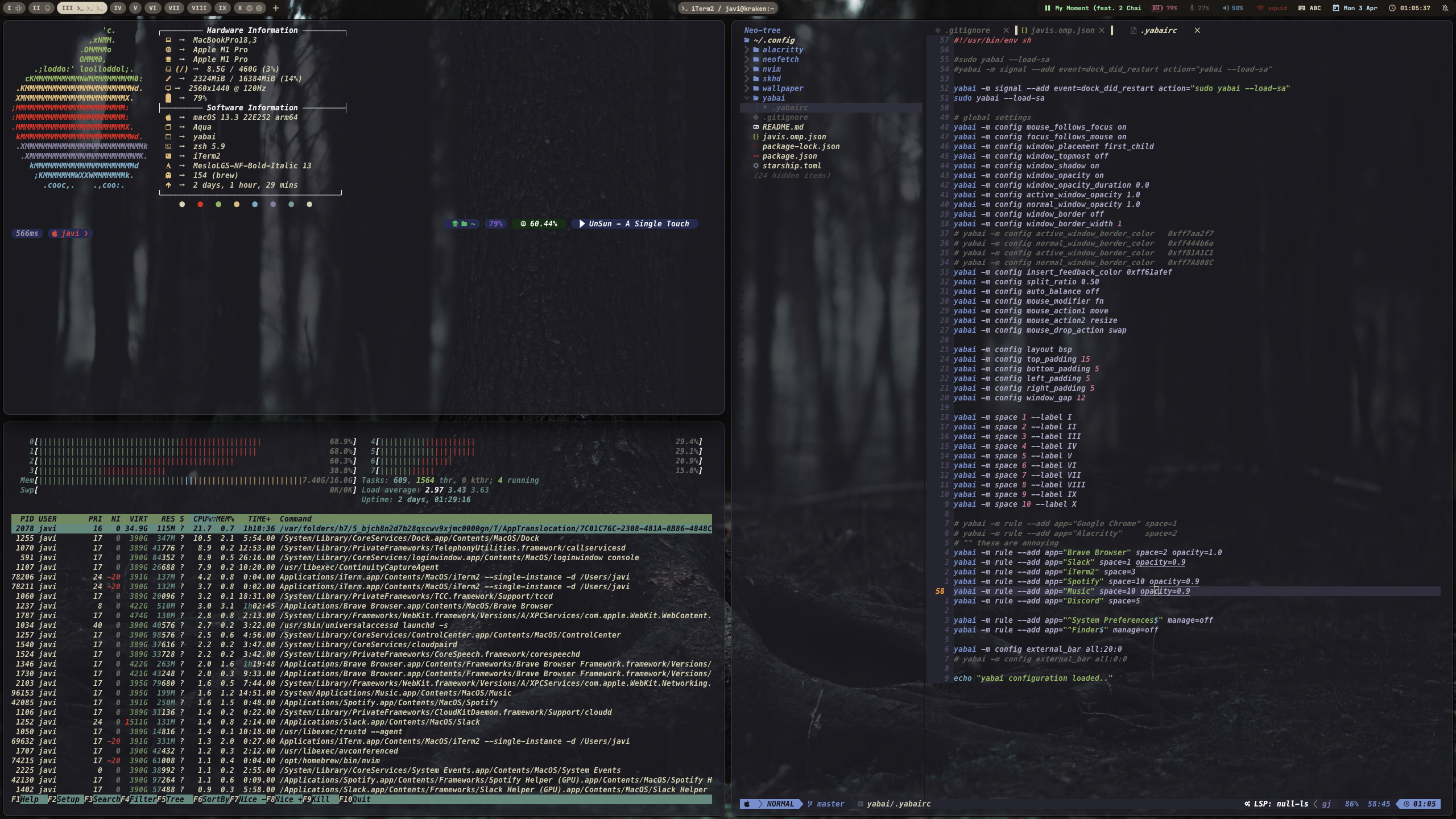
Task: Click the squid wifi icon
Action: [1260, 8]
